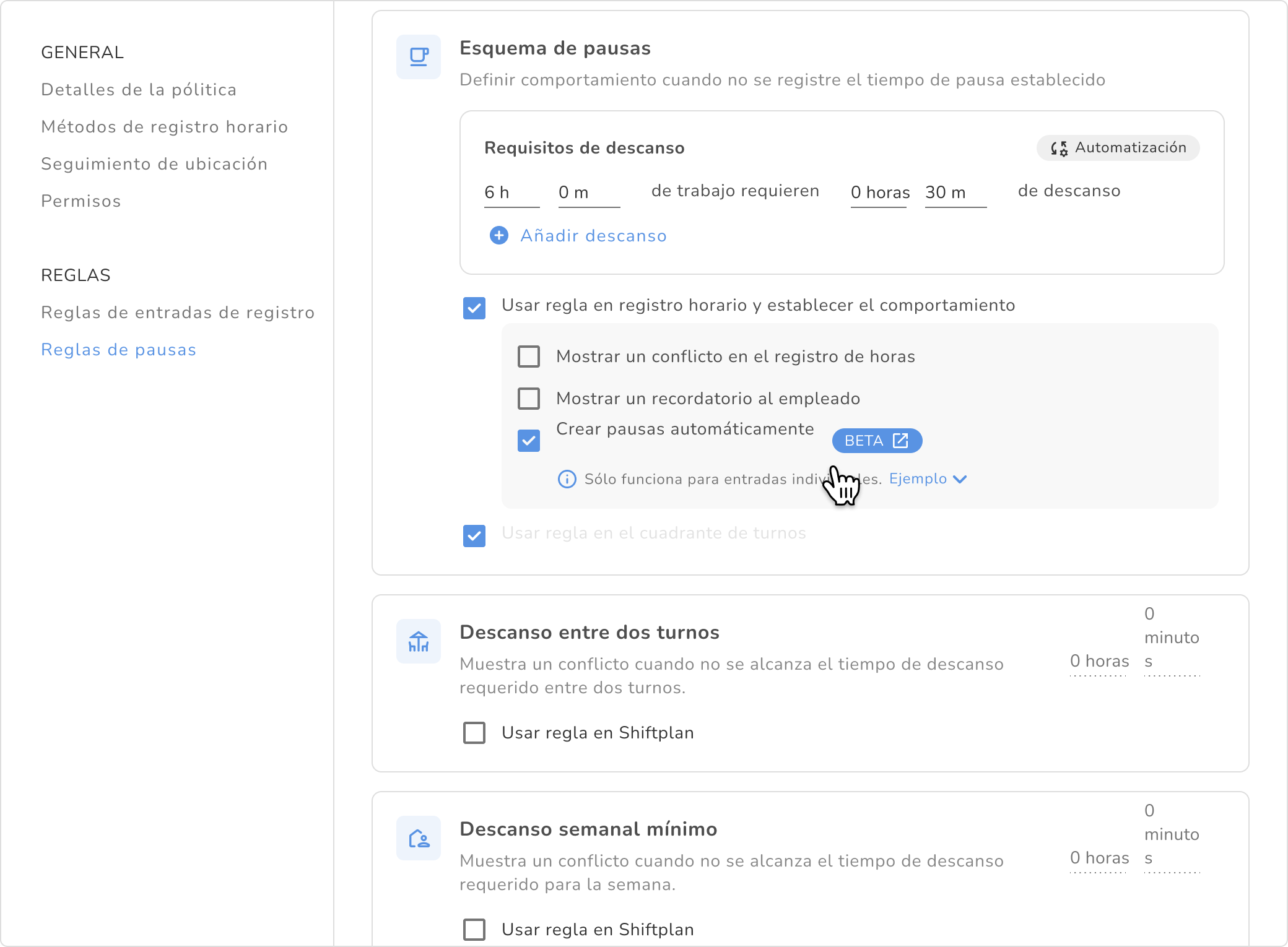
Task: Enable Mostrar un conflicto en el registro checkbox
Action: [529, 357]
